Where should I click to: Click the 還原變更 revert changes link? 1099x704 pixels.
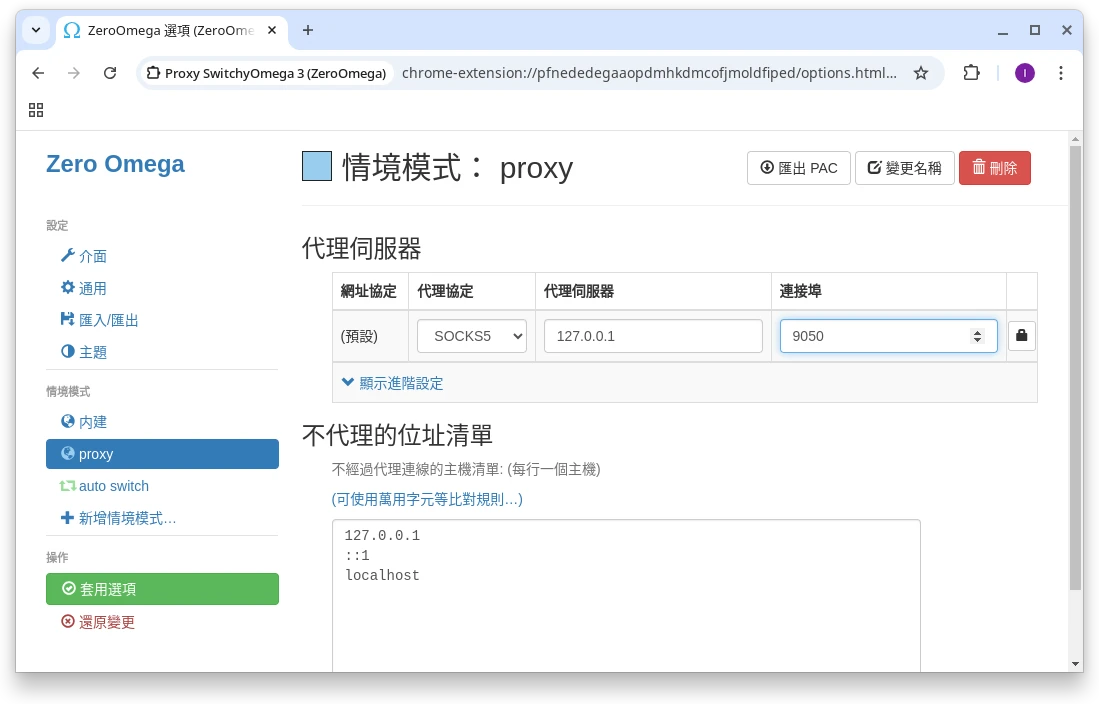coord(98,622)
